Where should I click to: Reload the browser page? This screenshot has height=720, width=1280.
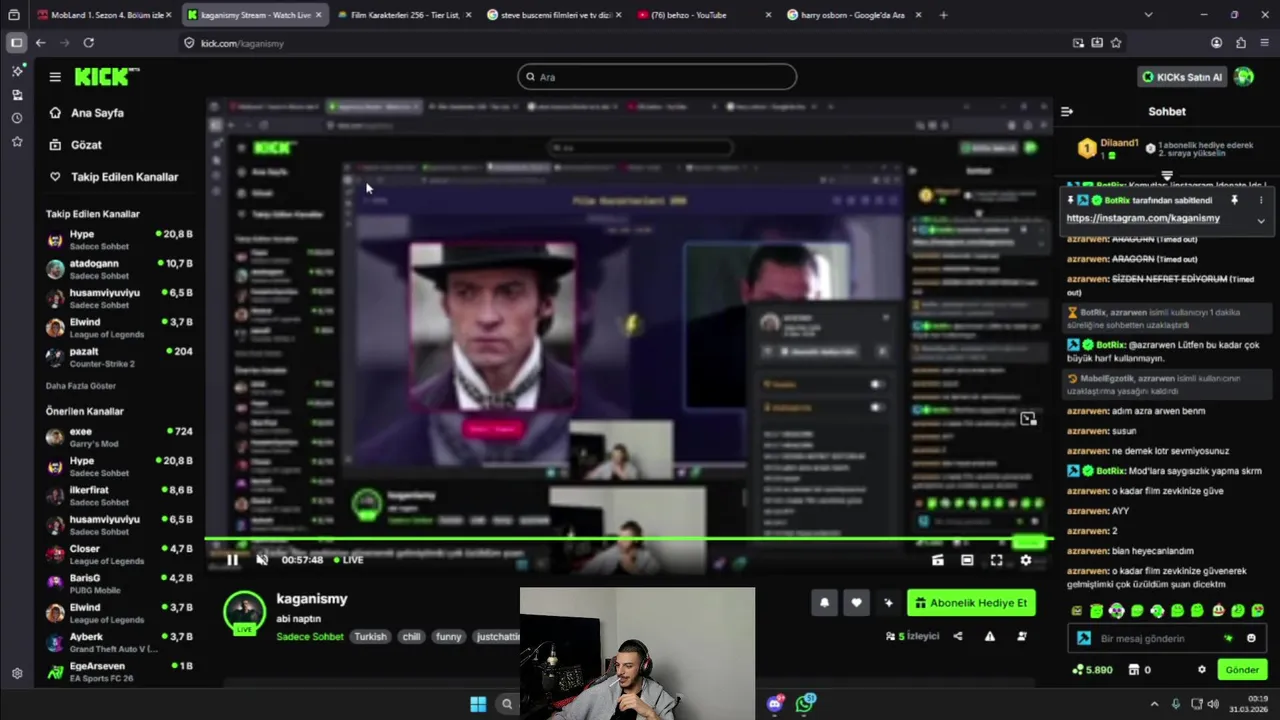pos(88,43)
